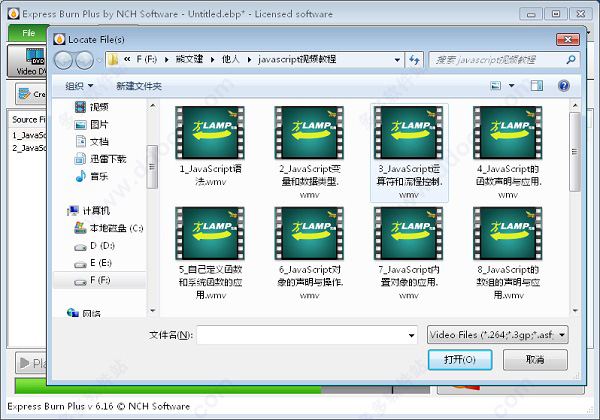Screen dimensions: 600x420
Task: Click the 新建文件夹 button
Action: 139,86
